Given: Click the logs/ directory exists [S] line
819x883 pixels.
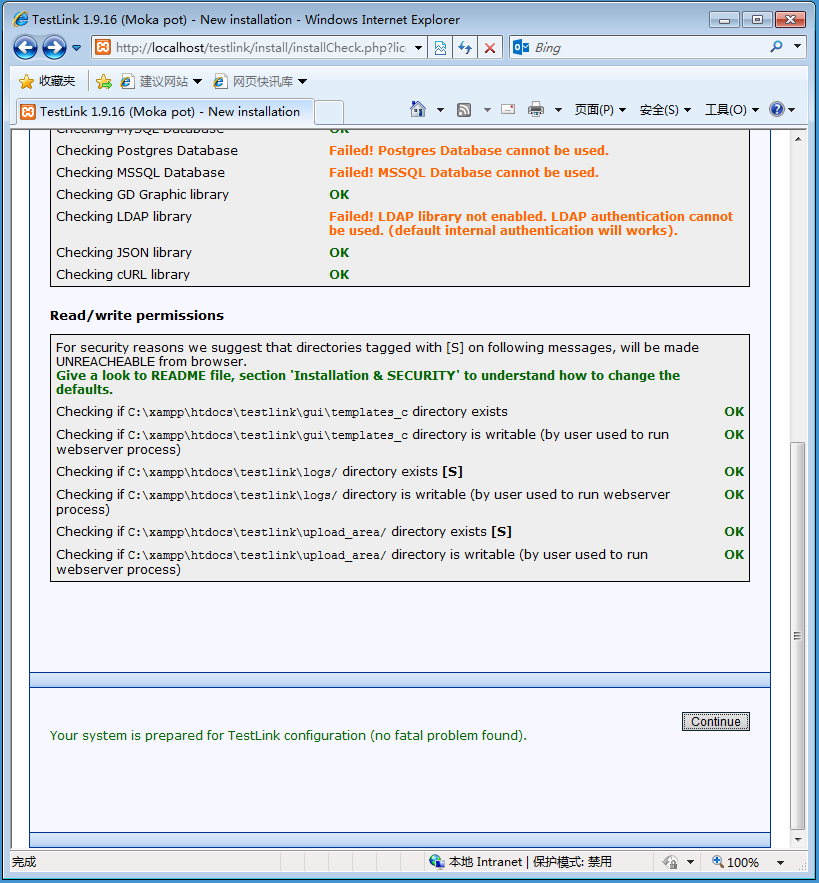Looking at the screenshot, I should point(259,471).
